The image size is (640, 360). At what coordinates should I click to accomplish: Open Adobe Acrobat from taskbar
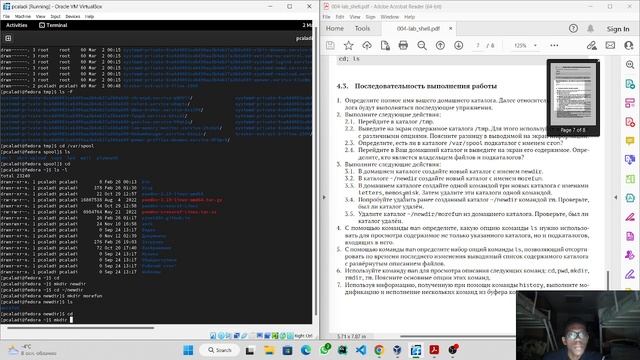[x=434, y=350]
